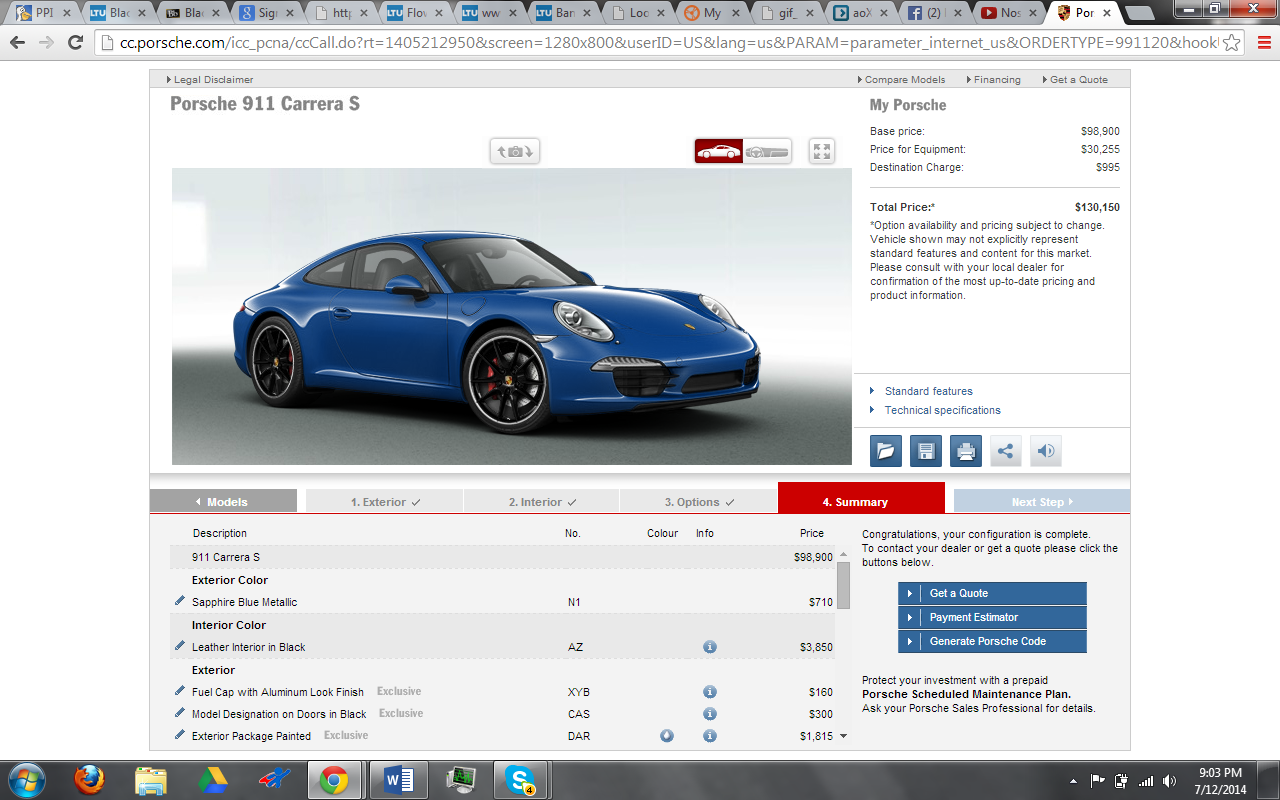Open Windows Start menu
This screenshot has height=800, width=1280.
(26, 780)
